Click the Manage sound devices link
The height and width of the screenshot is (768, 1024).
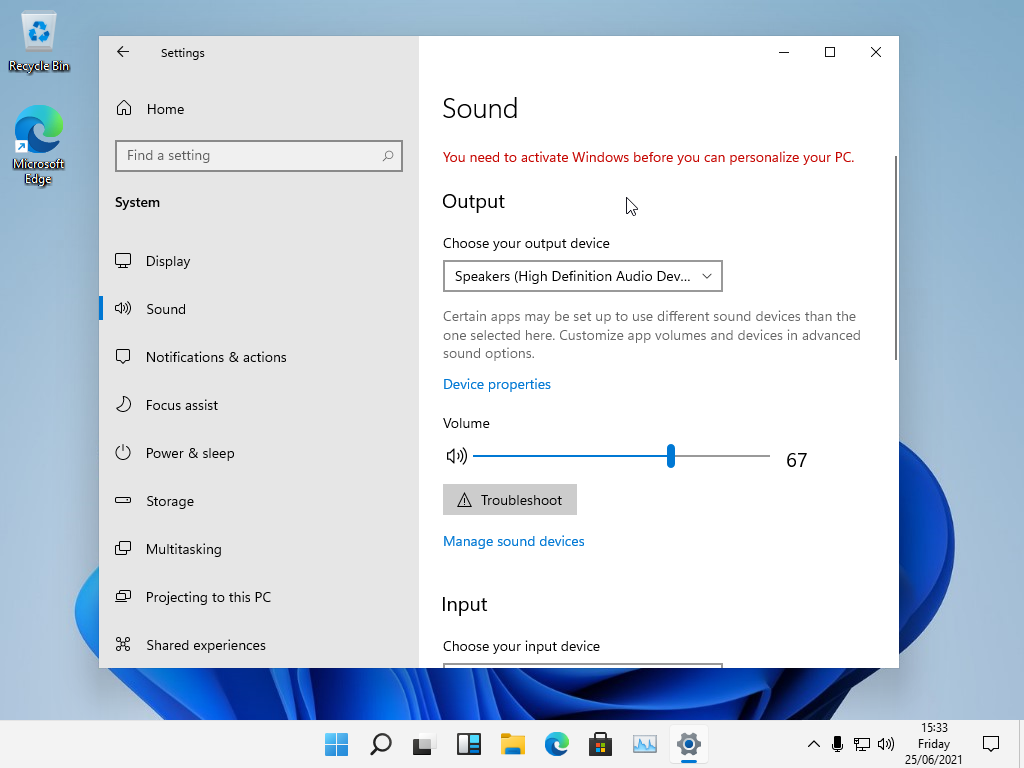[x=514, y=541]
